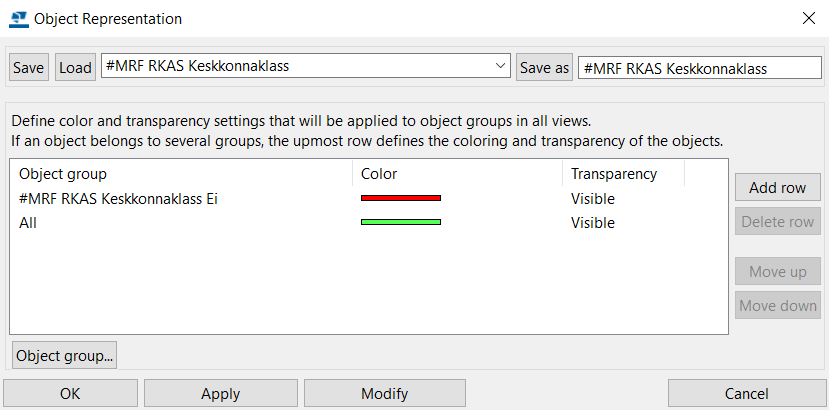Image resolution: width=829 pixels, height=410 pixels.
Task: Open the green color swatch for All
Action: tap(401, 222)
